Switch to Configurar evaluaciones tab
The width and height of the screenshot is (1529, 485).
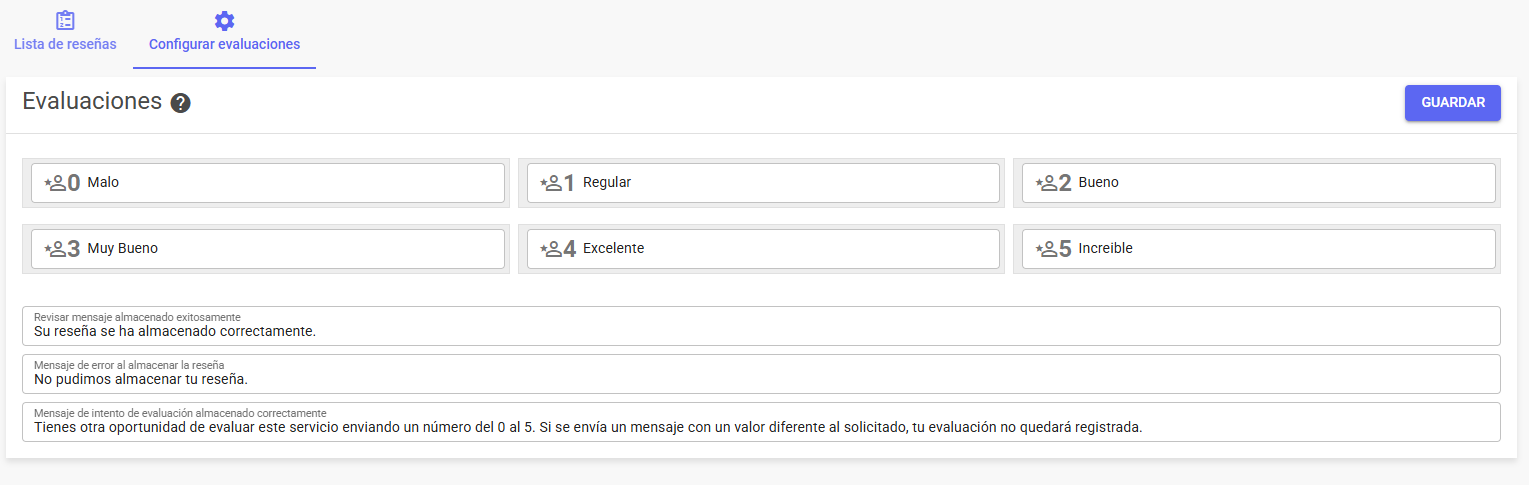coord(224,34)
